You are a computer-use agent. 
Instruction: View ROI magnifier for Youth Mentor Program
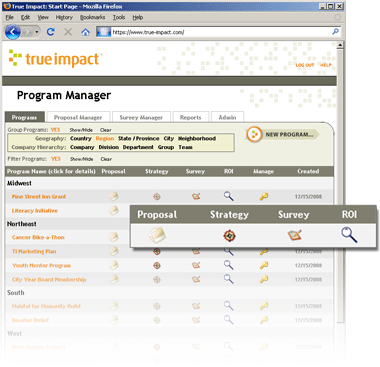[228, 265]
